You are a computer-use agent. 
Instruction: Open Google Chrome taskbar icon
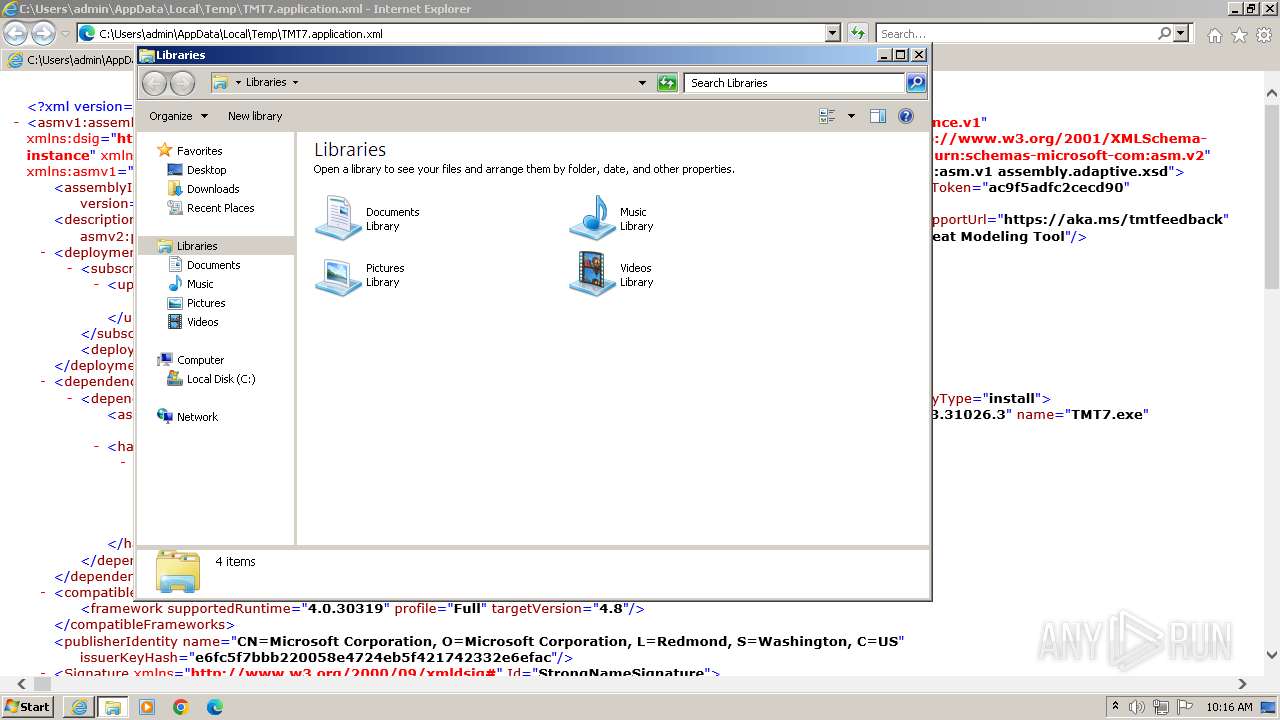click(x=181, y=707)
